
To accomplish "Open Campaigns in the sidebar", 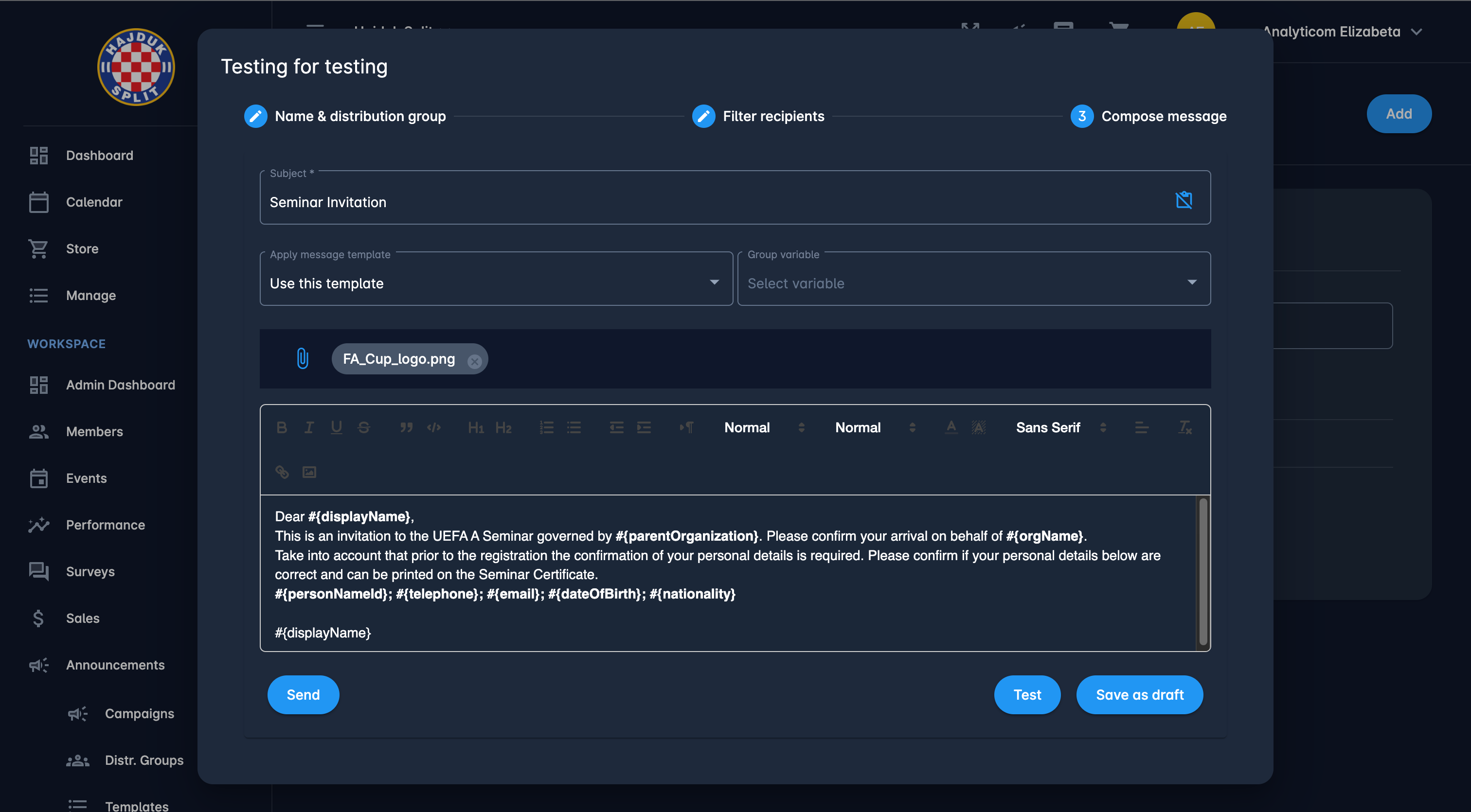I will [x=139, y=713].
